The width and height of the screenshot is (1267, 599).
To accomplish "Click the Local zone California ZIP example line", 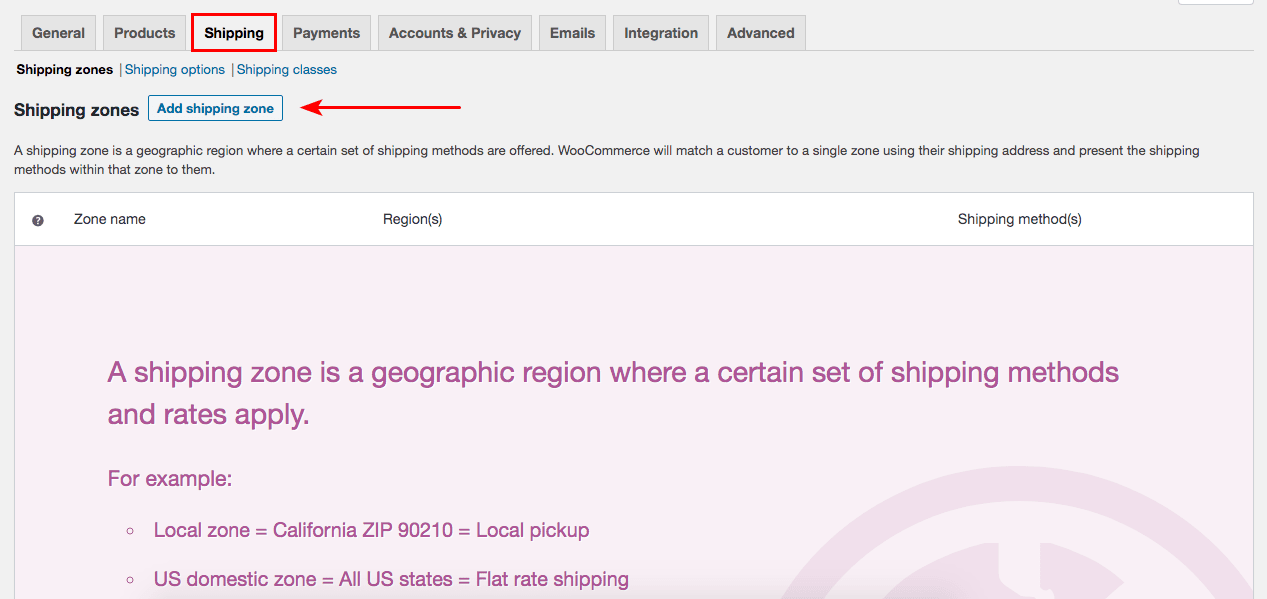I will 371,531.
